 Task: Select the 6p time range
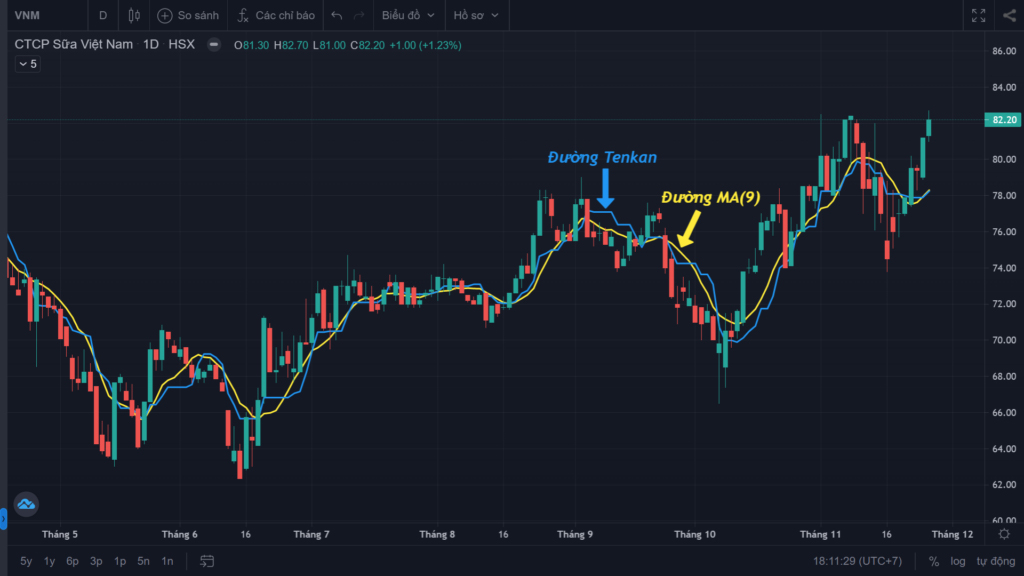[72, 561]
